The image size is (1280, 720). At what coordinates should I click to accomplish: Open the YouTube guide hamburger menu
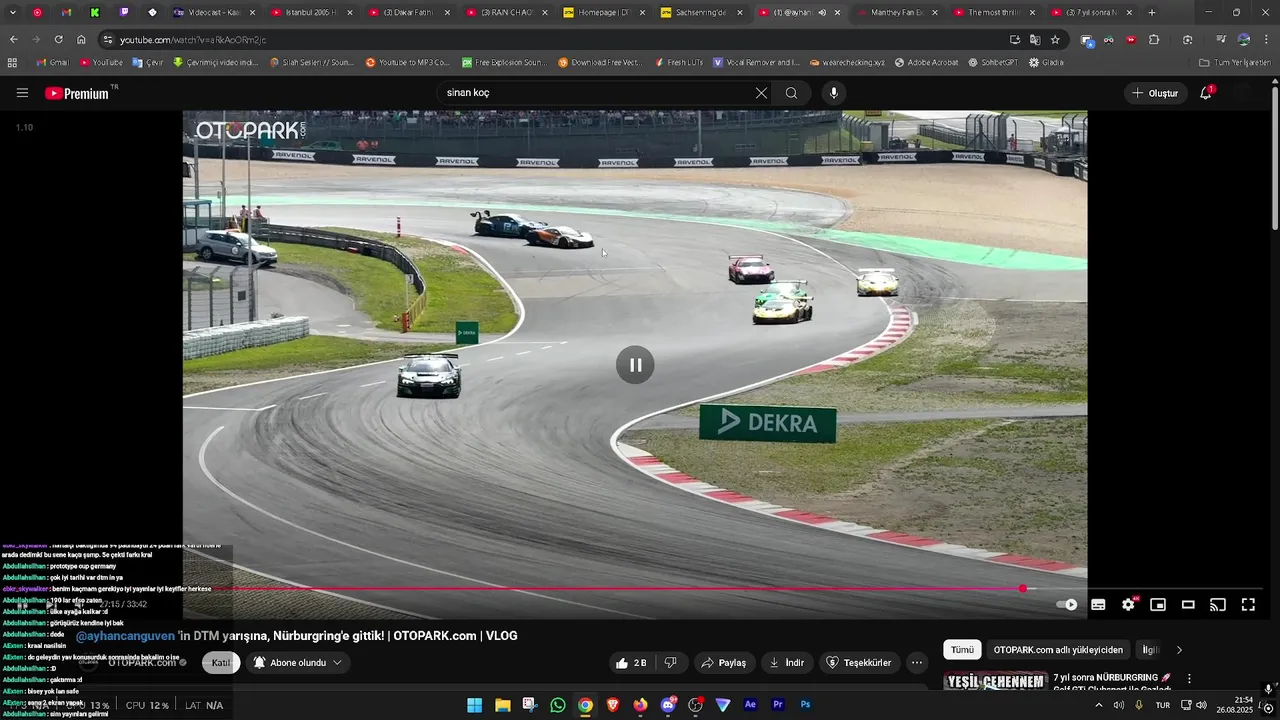pos(22,93)
